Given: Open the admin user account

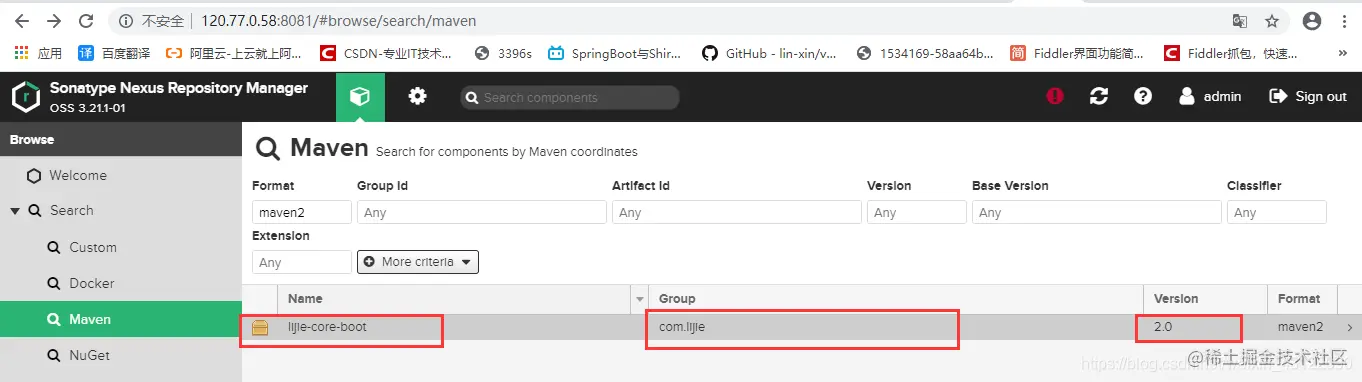Looking at the screenshot, I should pyautogui.click(x=1210, y=97).
